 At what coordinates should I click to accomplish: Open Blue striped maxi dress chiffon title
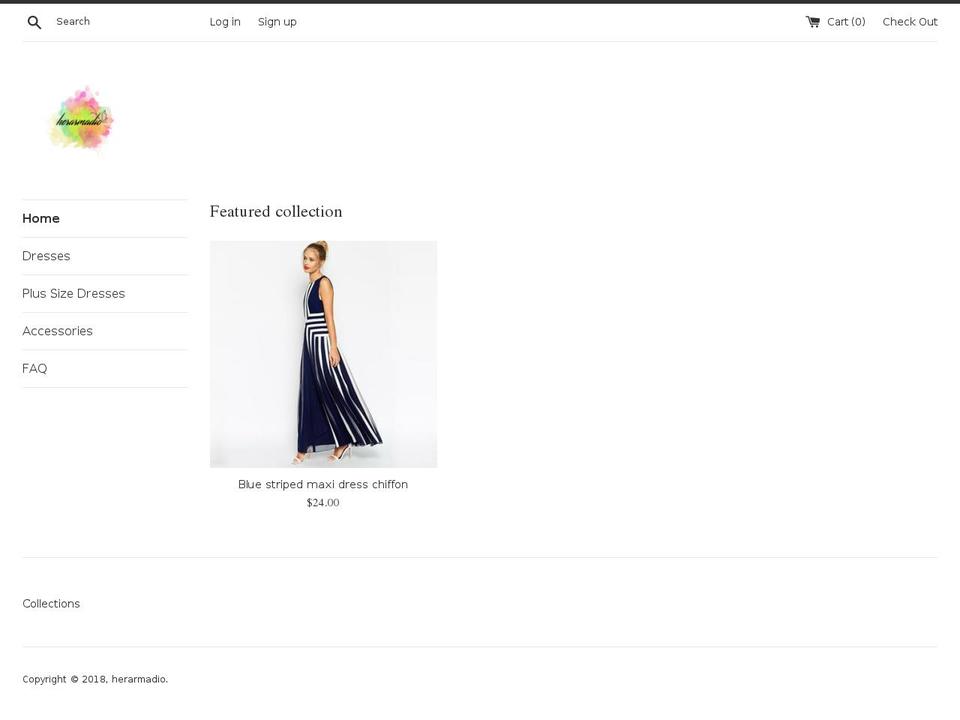click(323, 484)
